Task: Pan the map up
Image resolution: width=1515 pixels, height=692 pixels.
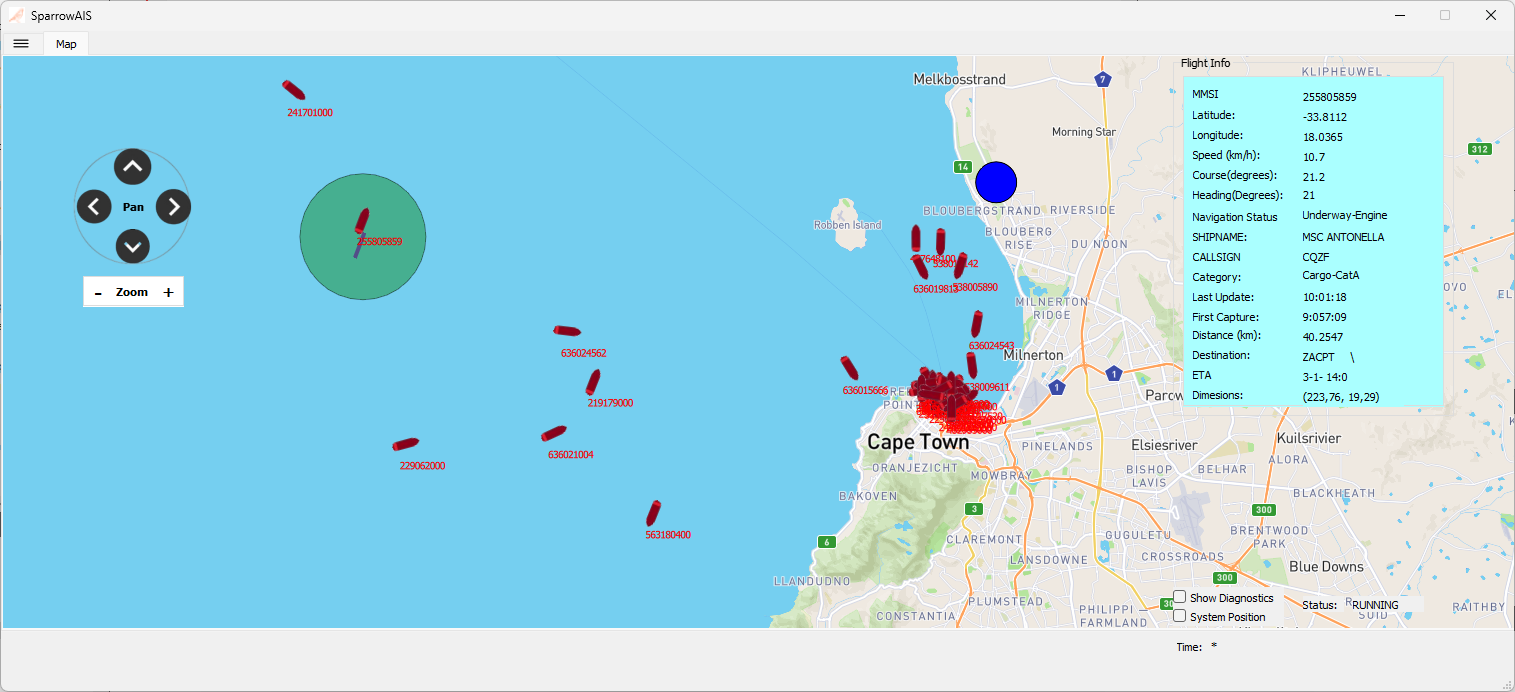Action: coord(133,166)
